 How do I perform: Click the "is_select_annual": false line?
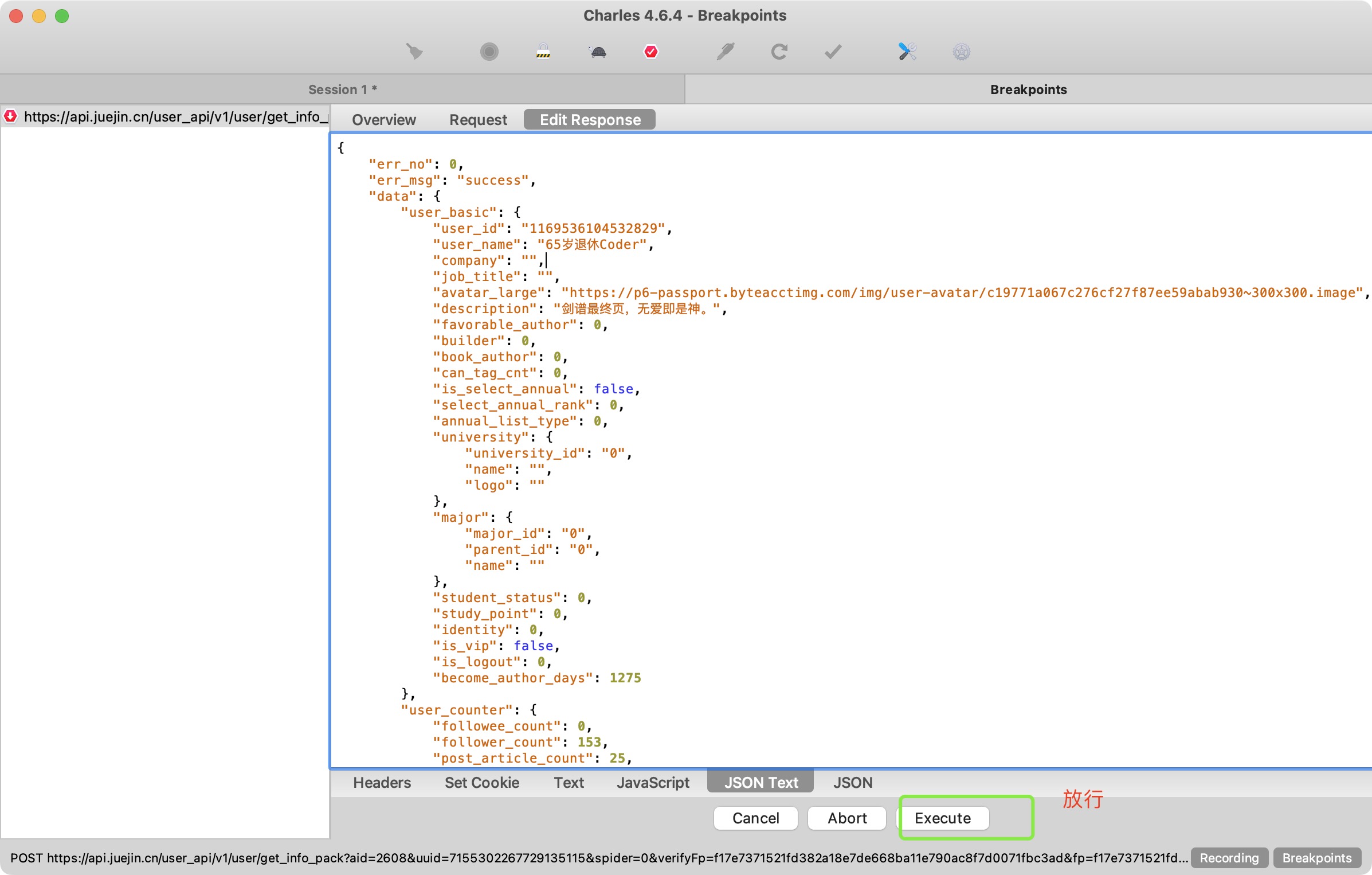[536, 389]
